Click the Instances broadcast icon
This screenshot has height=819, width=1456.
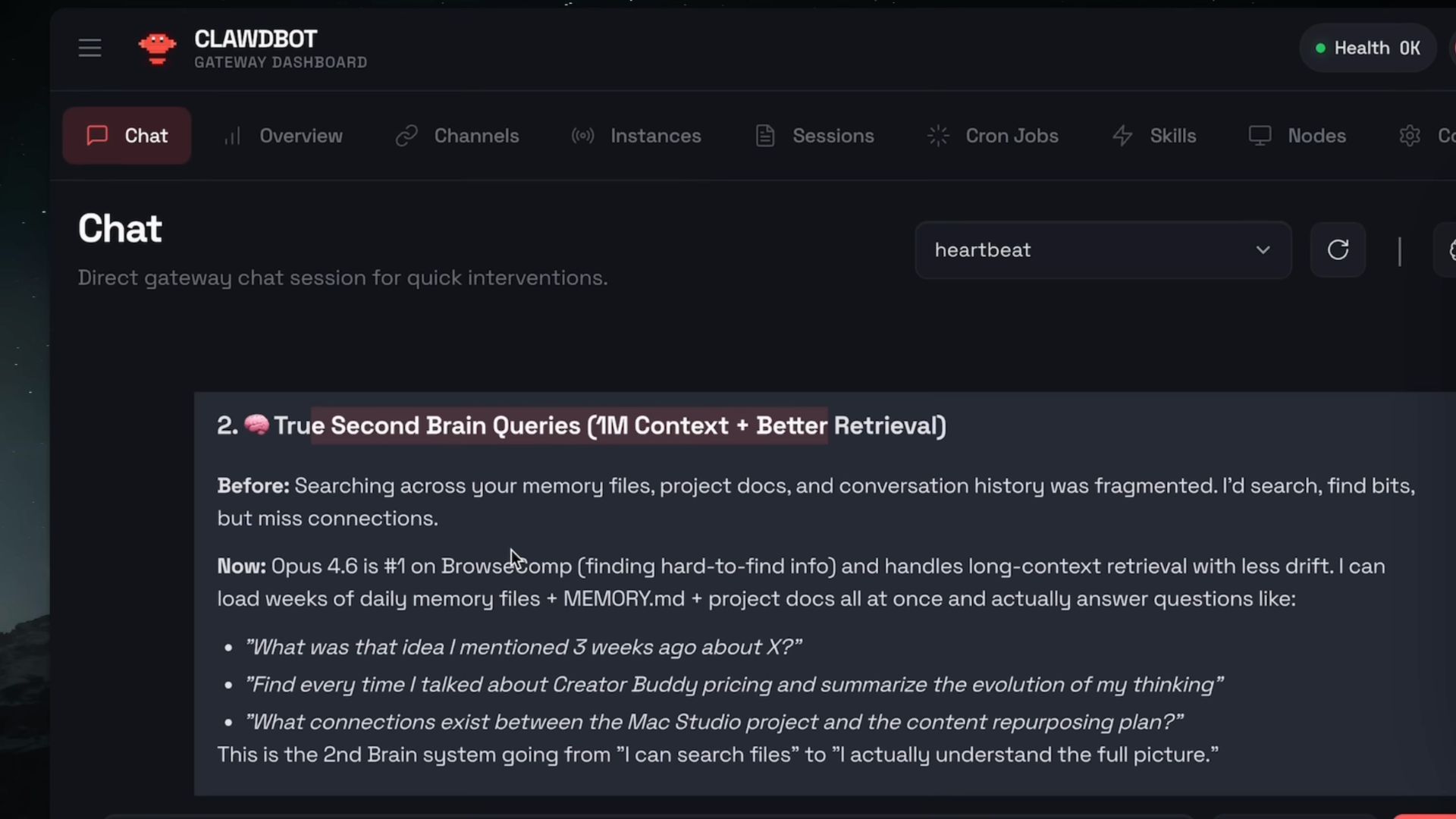(582, 136)
